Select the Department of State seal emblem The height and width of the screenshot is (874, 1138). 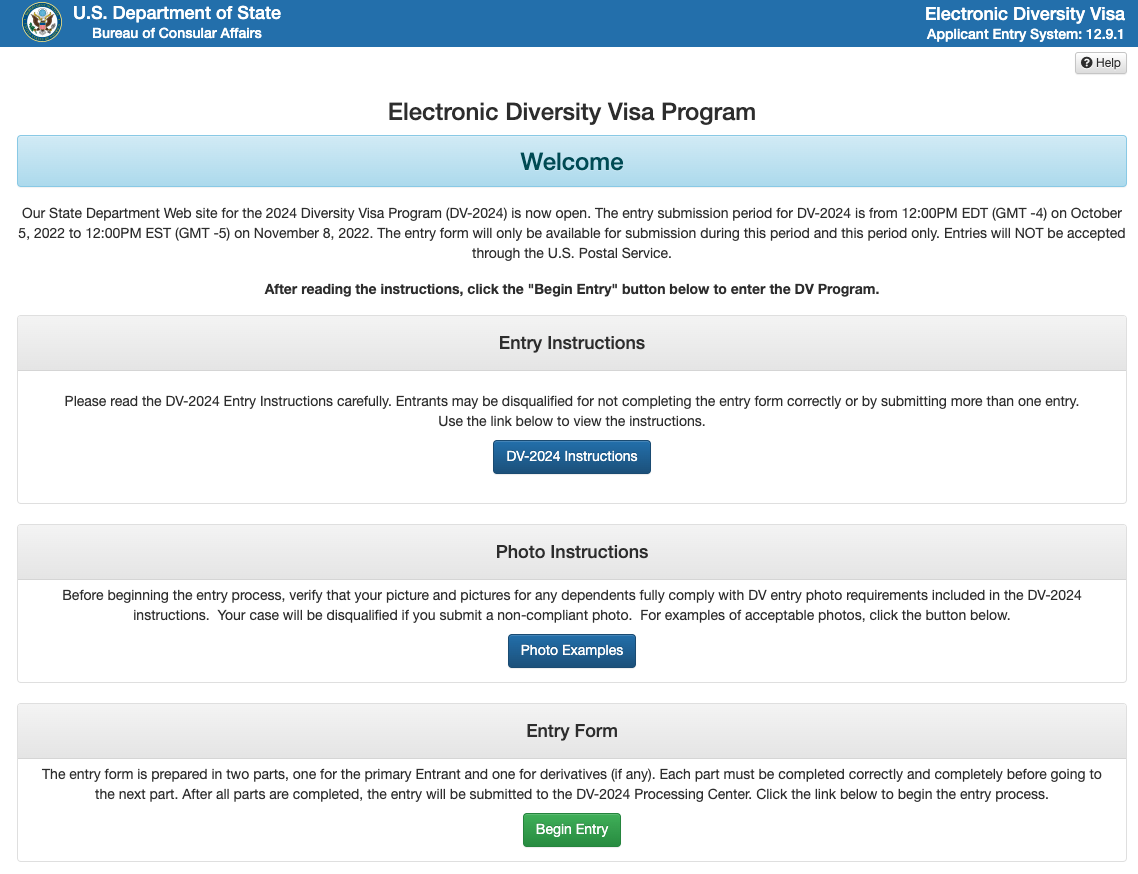point(42,22)
